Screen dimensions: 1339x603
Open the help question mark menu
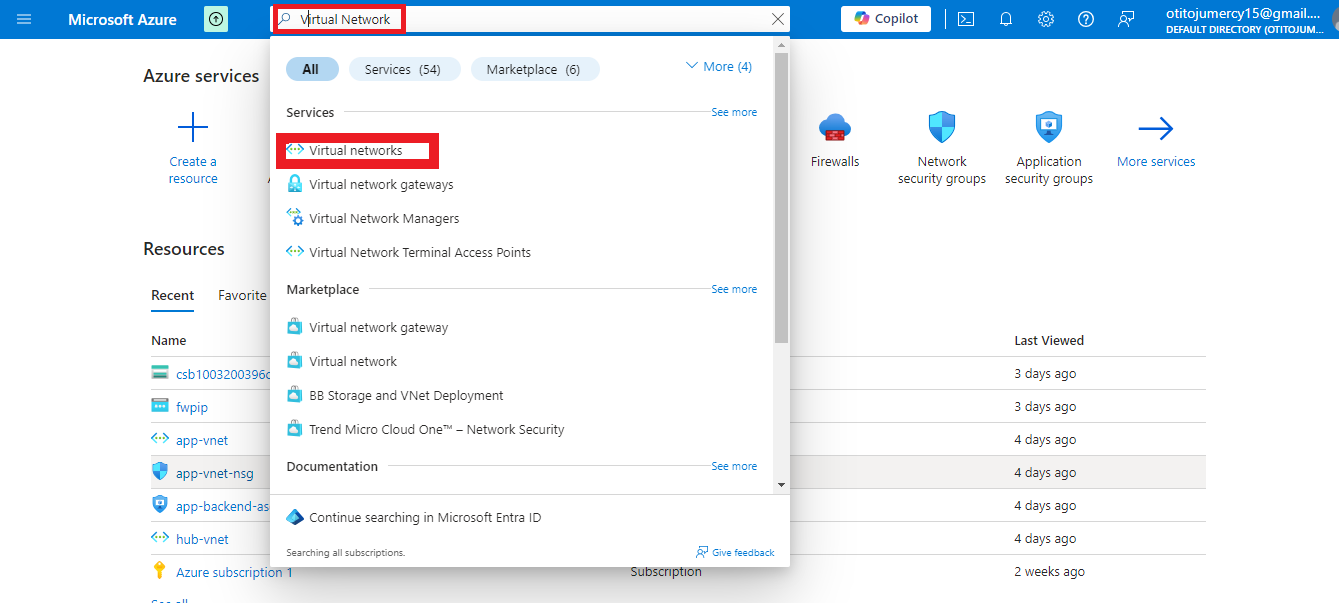pos(1086,19)
